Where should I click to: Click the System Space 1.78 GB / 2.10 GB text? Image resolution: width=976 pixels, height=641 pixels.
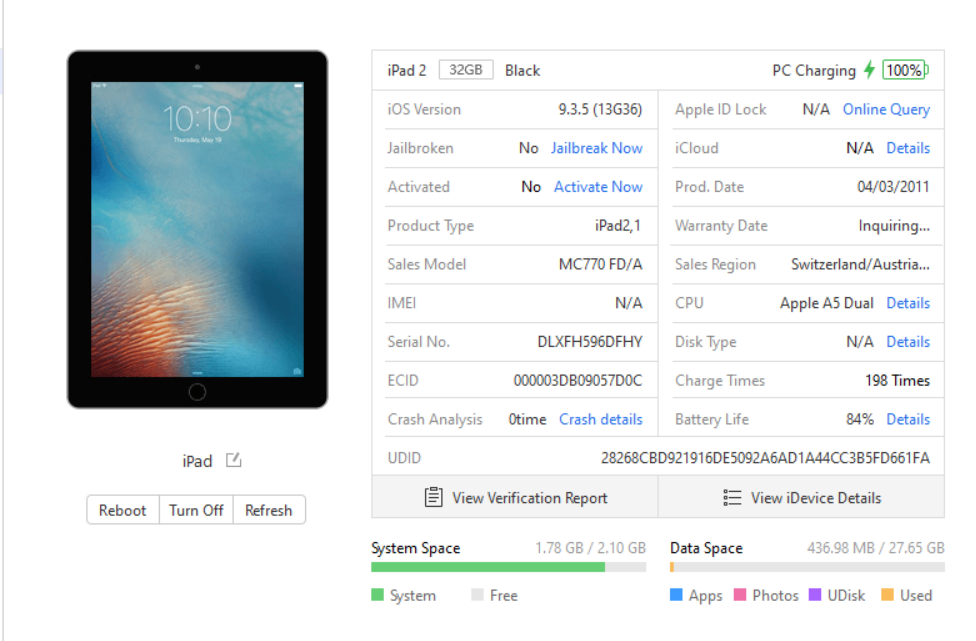tap(590, 548)
